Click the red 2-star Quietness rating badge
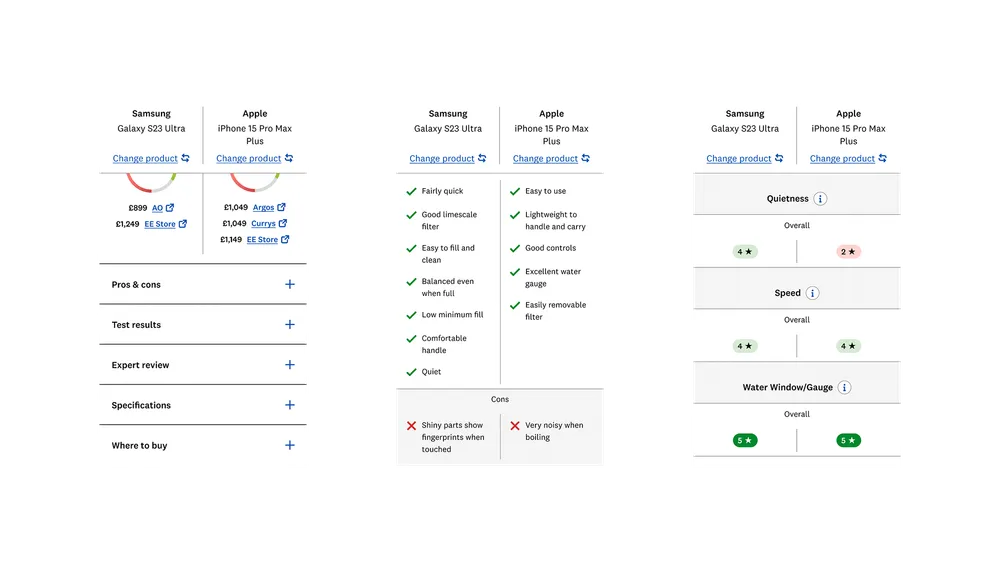Screen dimensions: 1000x563 848,252
